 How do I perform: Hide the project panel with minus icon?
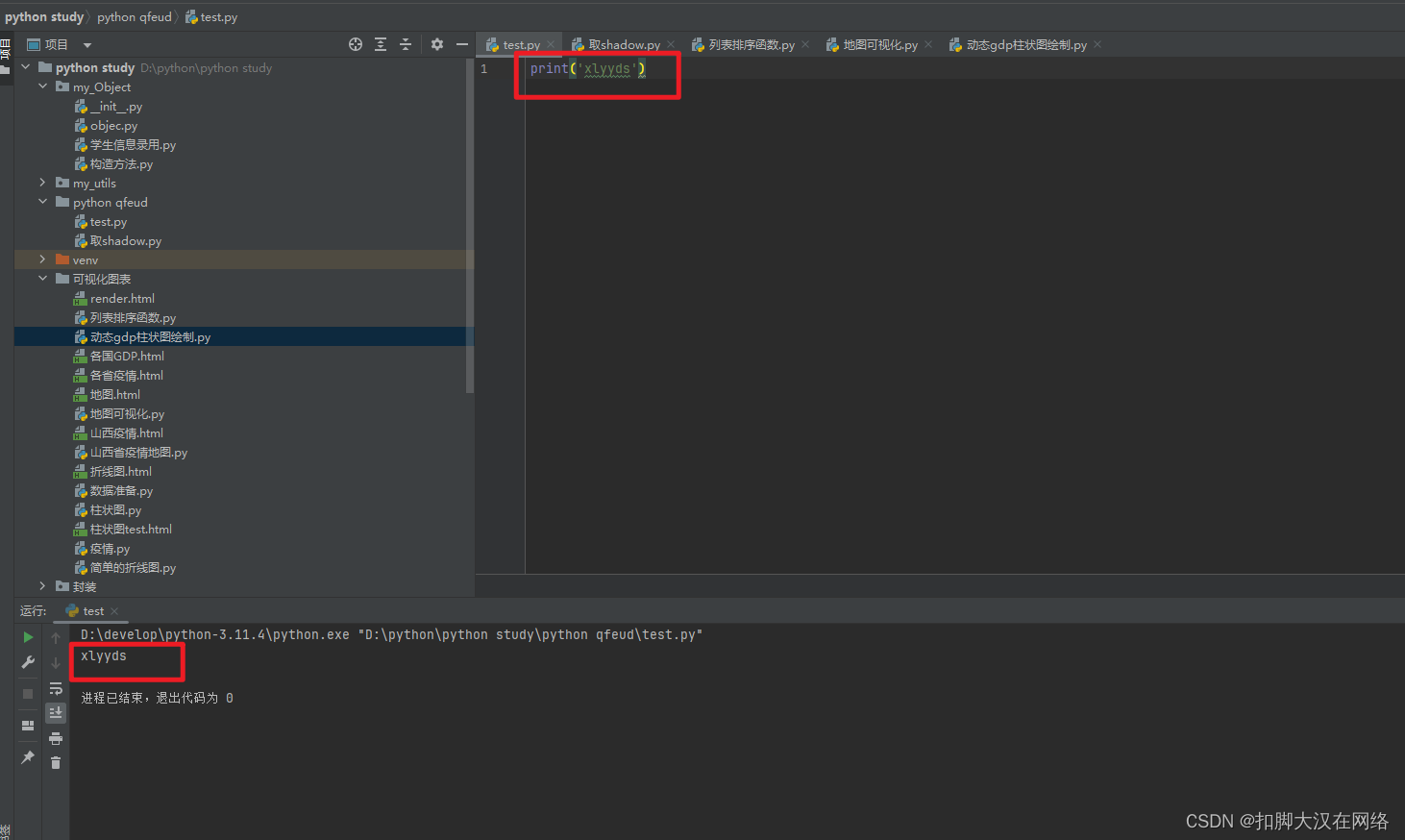click(462, 44)
